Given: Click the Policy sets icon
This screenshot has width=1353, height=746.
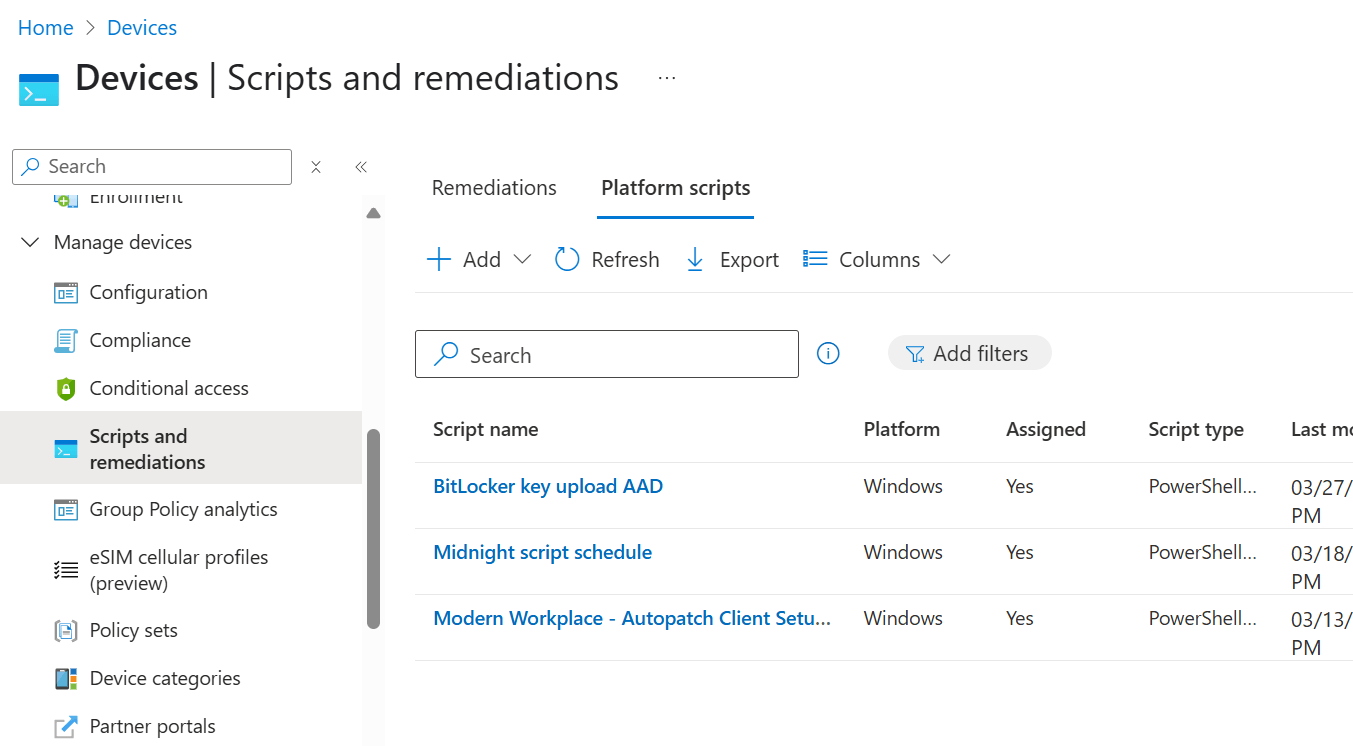Looking at the screenshot, I should [x=66, y=631].
